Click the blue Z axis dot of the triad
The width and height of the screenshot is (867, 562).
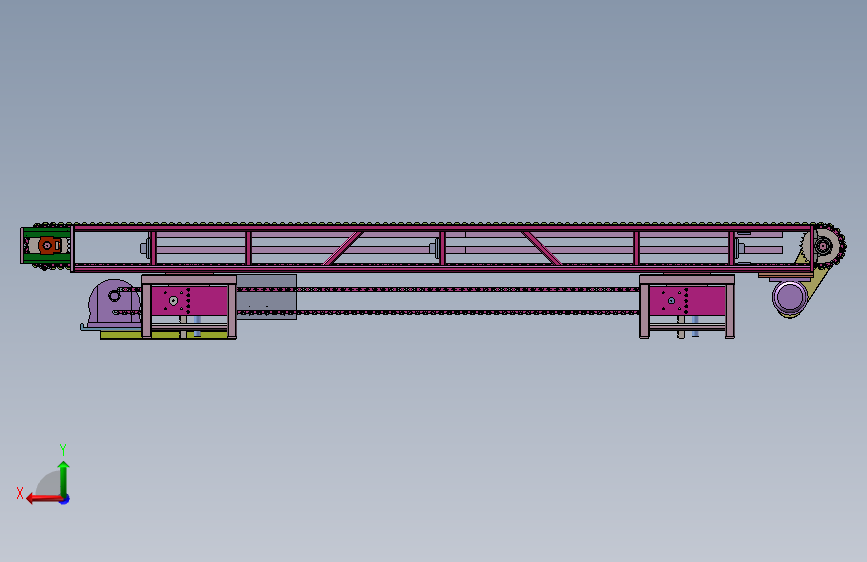click(x=65, y=500)
